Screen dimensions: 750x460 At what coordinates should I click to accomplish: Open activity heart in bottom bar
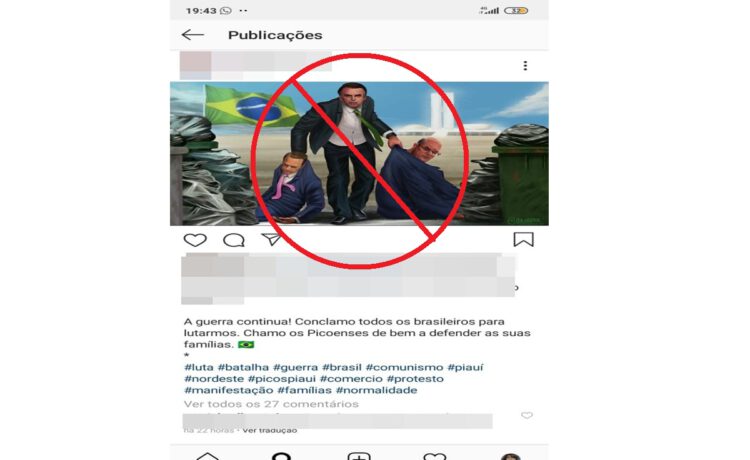(x=435, y=456)
